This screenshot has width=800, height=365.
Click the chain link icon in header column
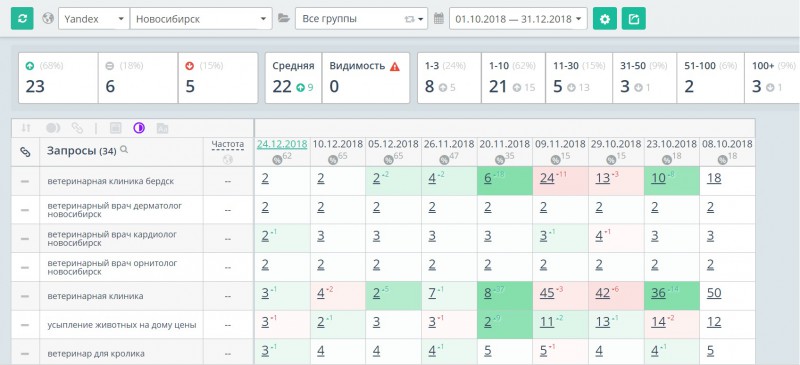(x=25, y=152)
